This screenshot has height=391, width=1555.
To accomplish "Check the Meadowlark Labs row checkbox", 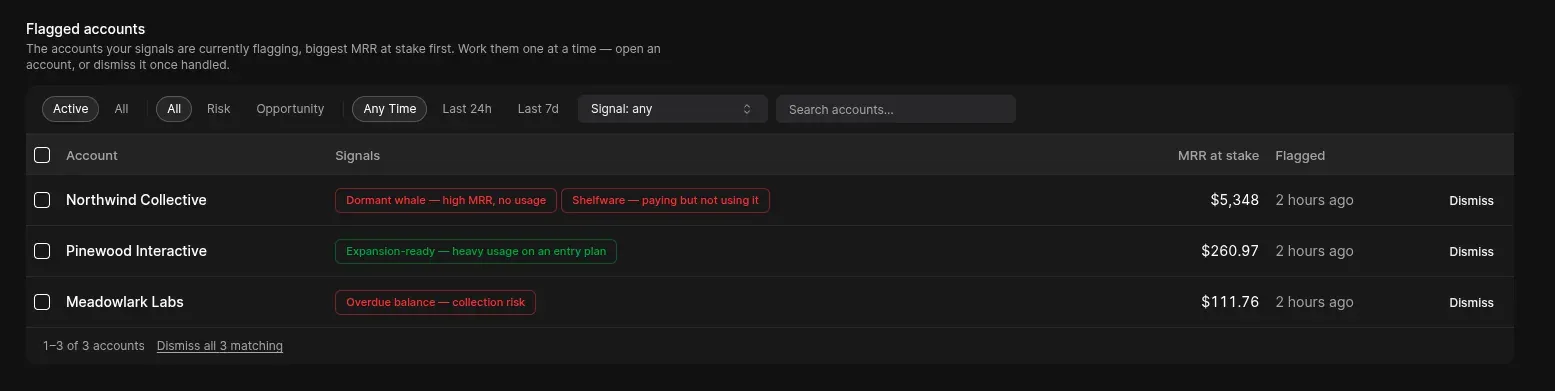I will pos(42,302).
